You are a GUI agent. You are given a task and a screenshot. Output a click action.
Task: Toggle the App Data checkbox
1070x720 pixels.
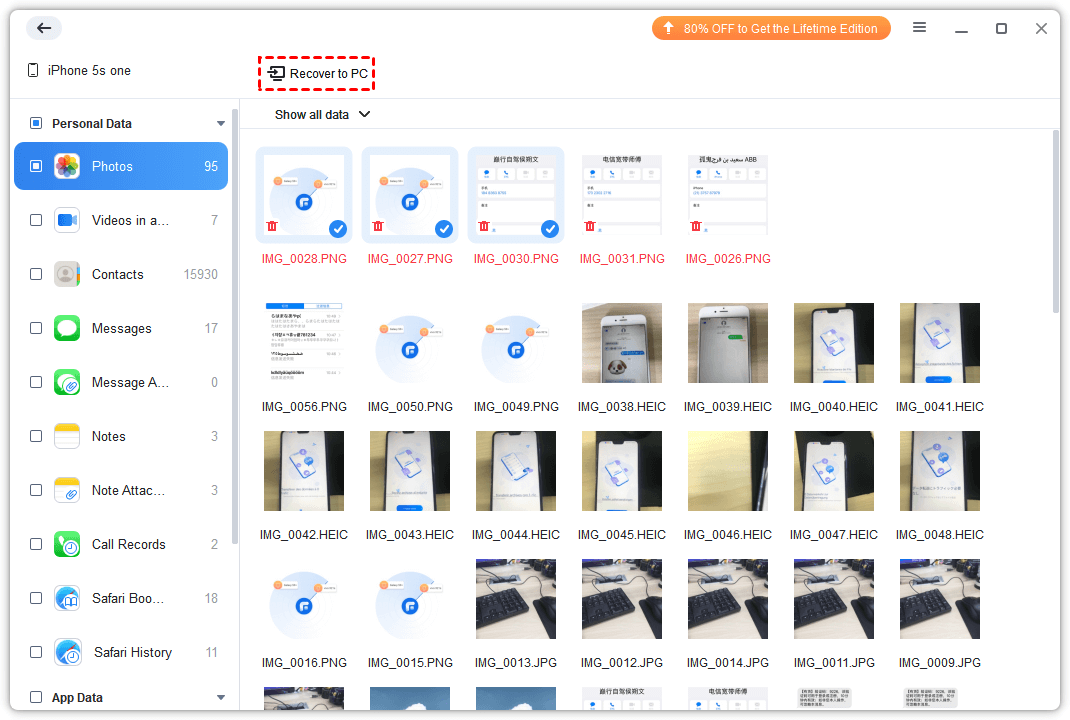(36, 698)
